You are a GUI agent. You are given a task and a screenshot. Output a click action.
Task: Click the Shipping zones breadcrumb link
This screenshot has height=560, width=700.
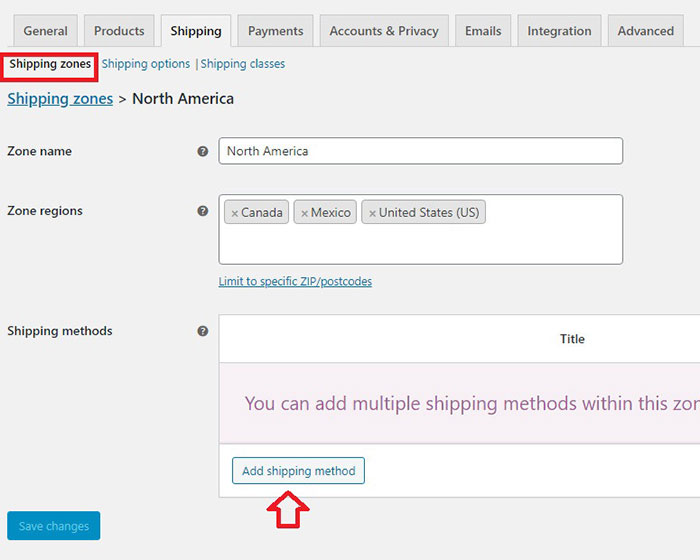[x=60, y=99]
